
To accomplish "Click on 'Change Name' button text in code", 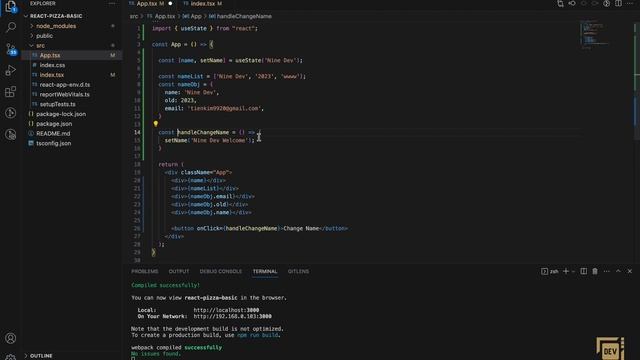I will [301, 229].
